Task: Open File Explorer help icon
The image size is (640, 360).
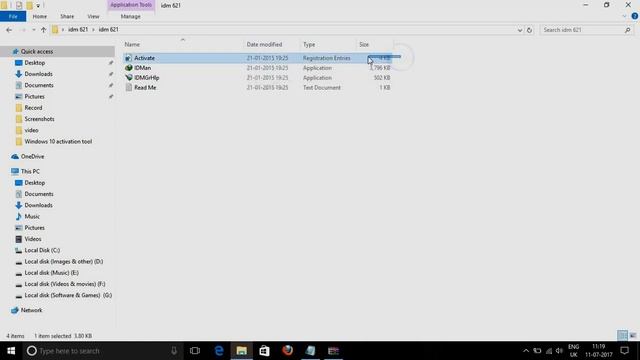Action: tap(635, 16)
